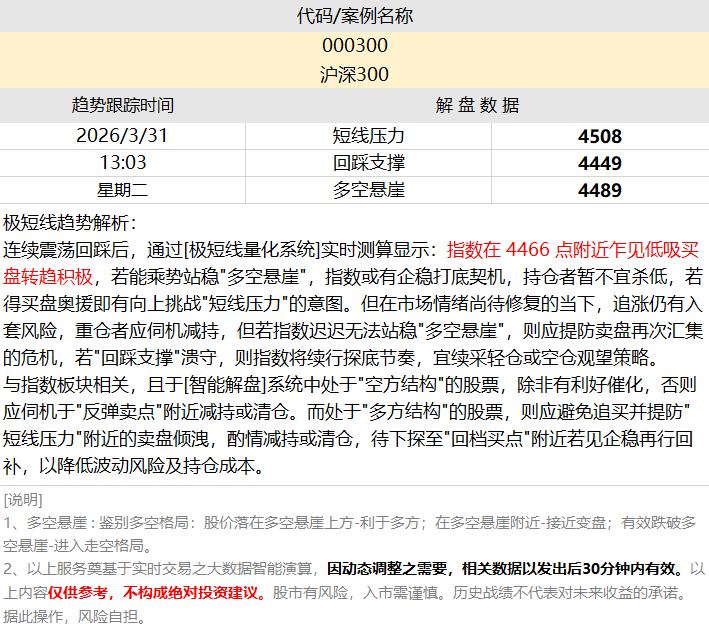Select the date 2026/3/31 cell
The image size is (709, 624).
pyautogui.click(x=122, y=135)
